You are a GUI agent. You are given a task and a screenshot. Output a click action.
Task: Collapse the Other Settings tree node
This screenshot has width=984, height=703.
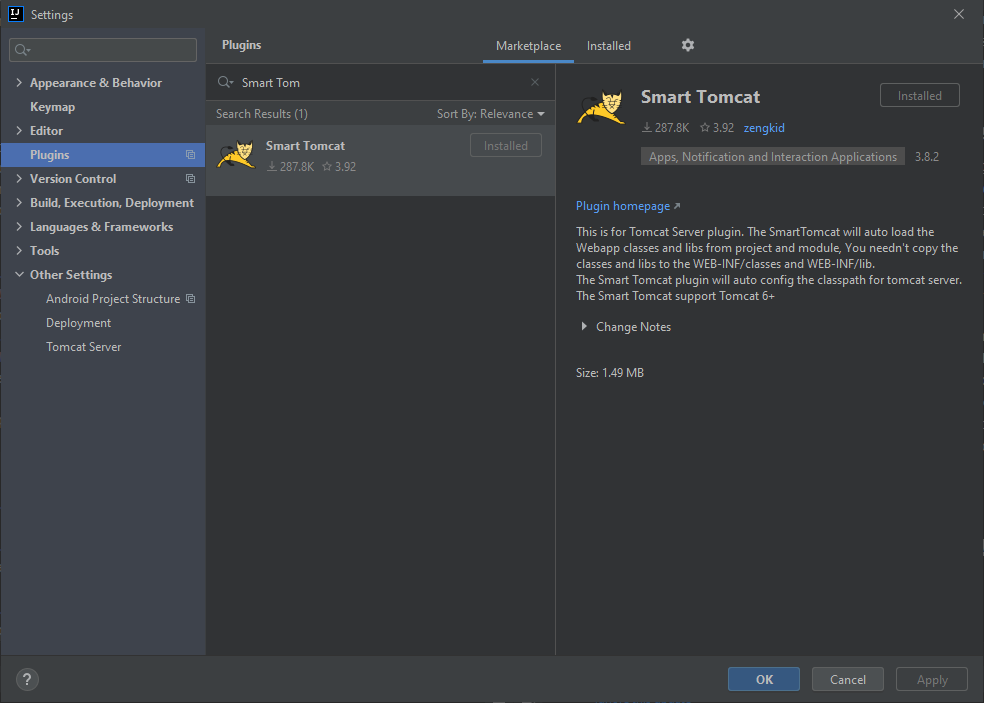tap(19, 275)
